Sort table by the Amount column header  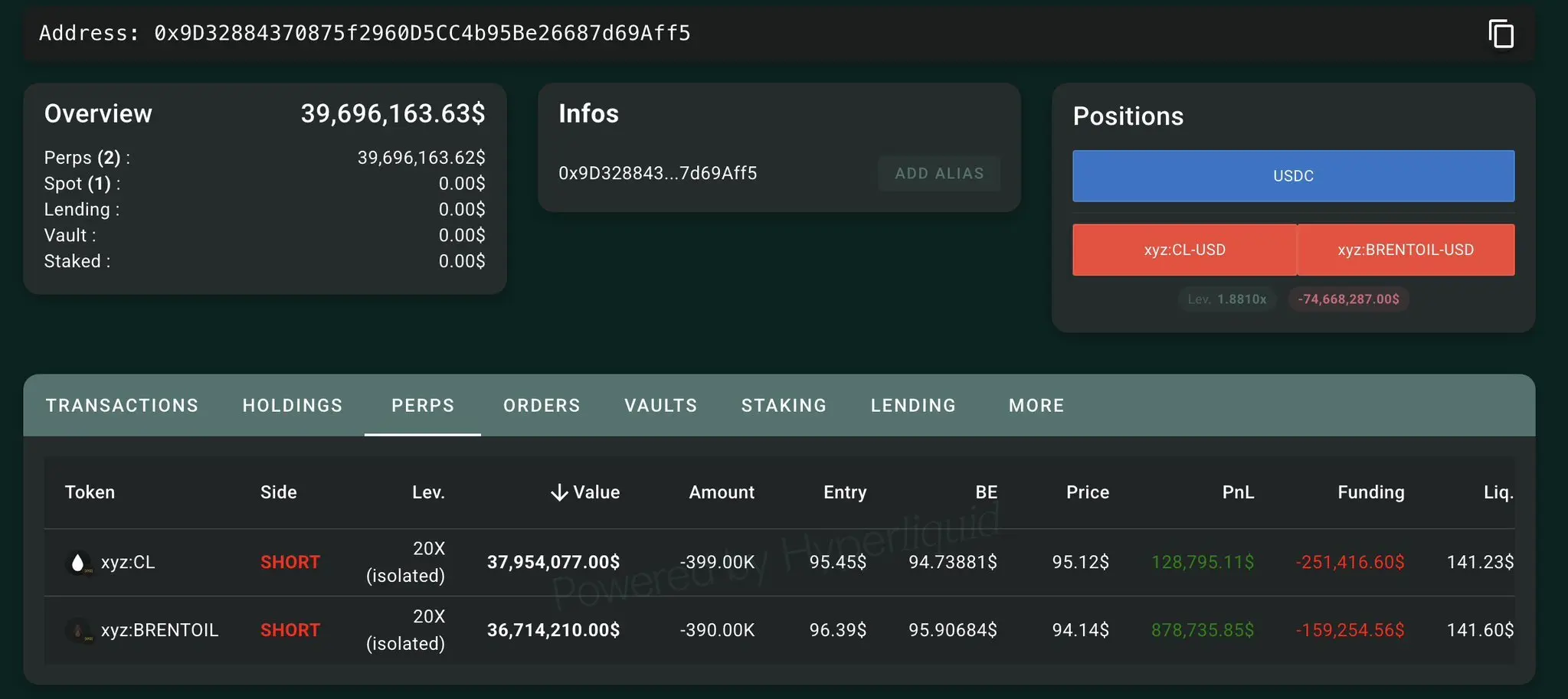click(722, 492)
